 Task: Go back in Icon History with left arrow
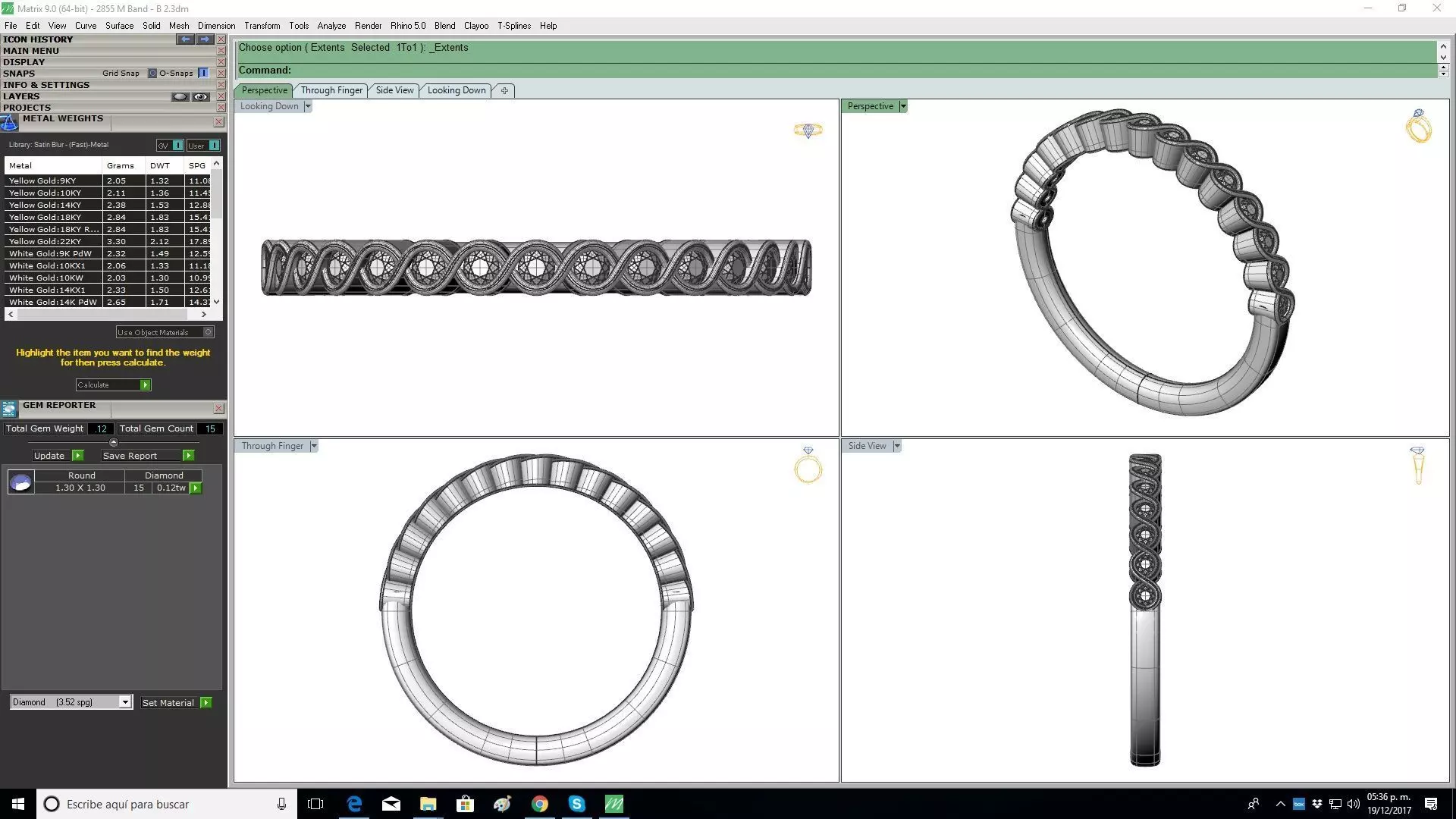click(x=185, y=39)
